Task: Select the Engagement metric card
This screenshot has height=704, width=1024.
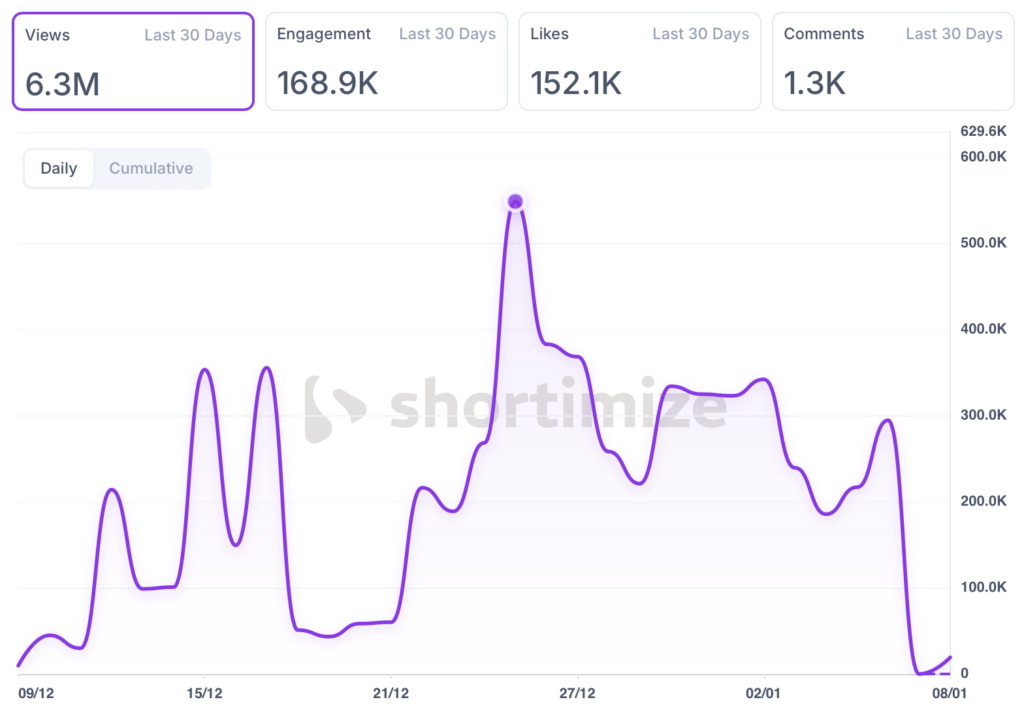Action: click(386, 61)
